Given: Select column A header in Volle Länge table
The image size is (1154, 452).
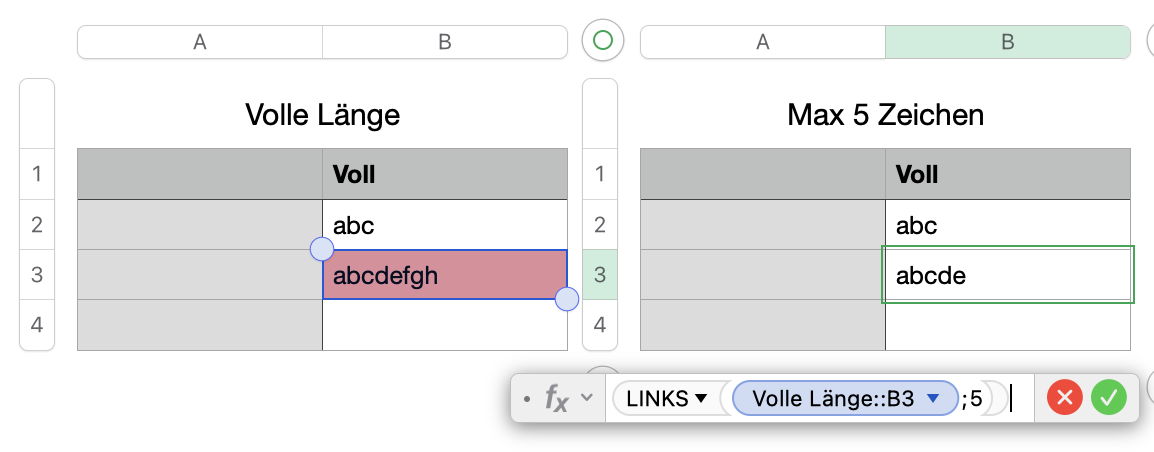Looking at the screenshot, I should point(200,41).
